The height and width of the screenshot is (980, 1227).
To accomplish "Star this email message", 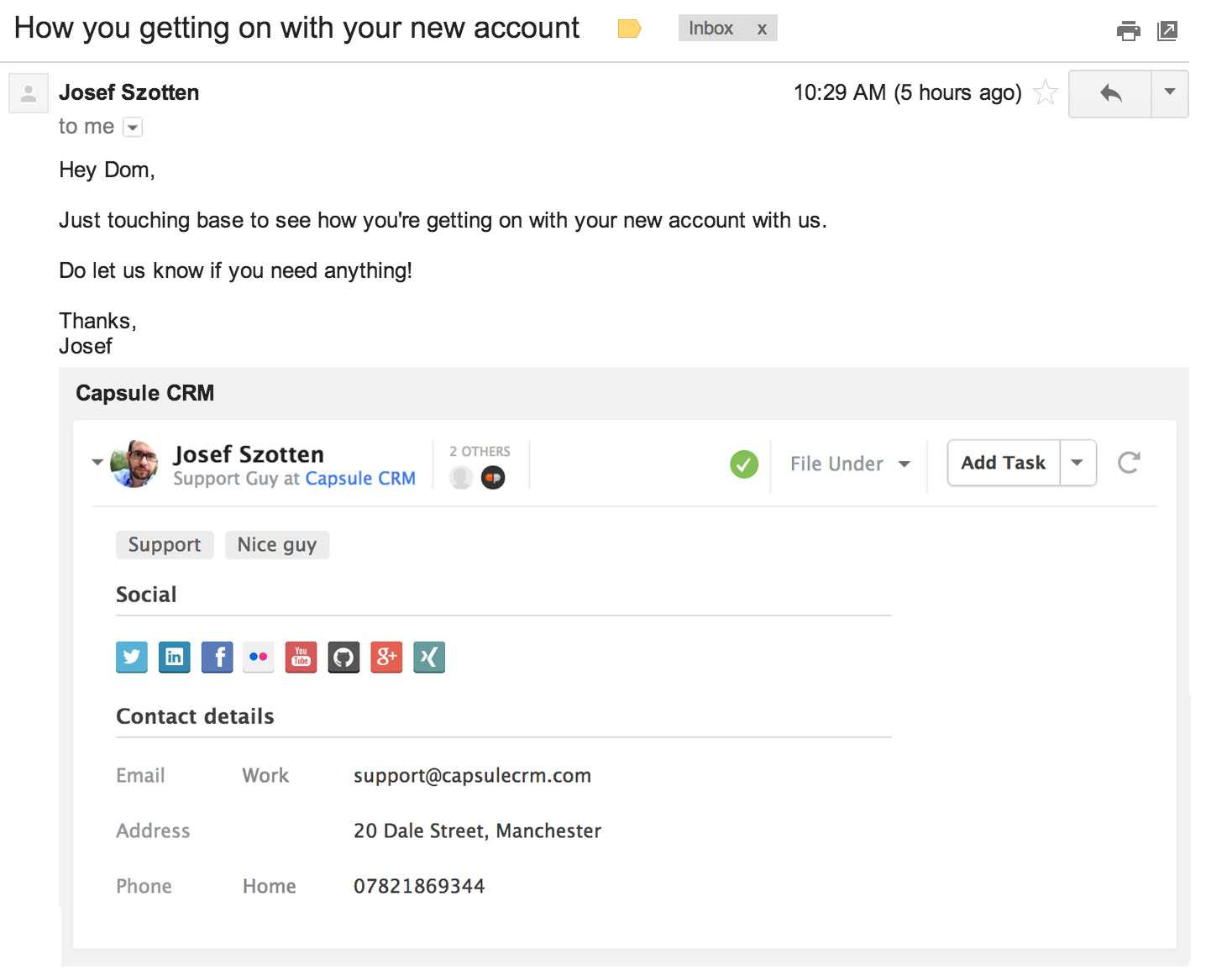I will pyautogui.click(x=1046, y=92).
